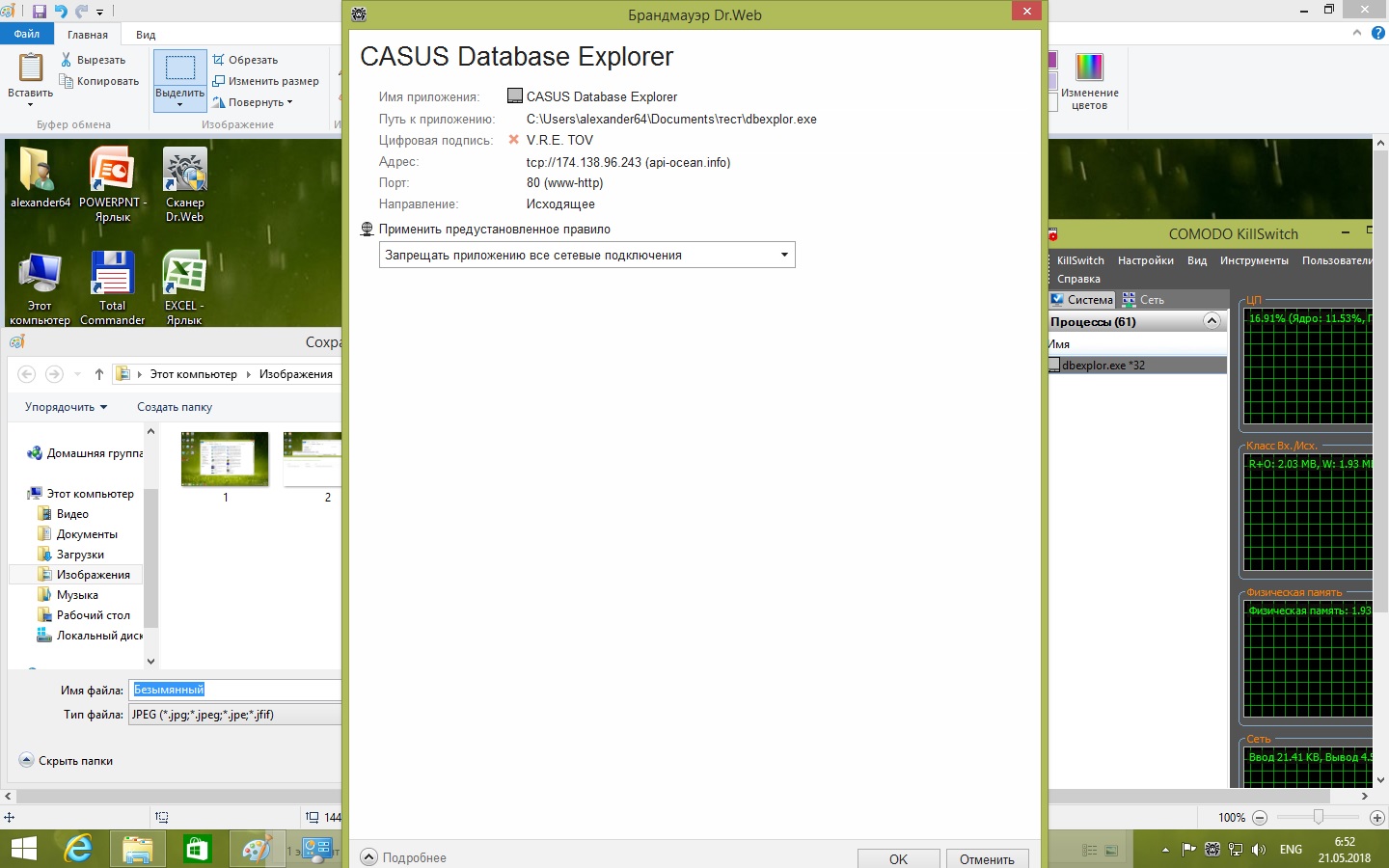Select Домашняя группа in the navigation tree

tap(85, 453)
